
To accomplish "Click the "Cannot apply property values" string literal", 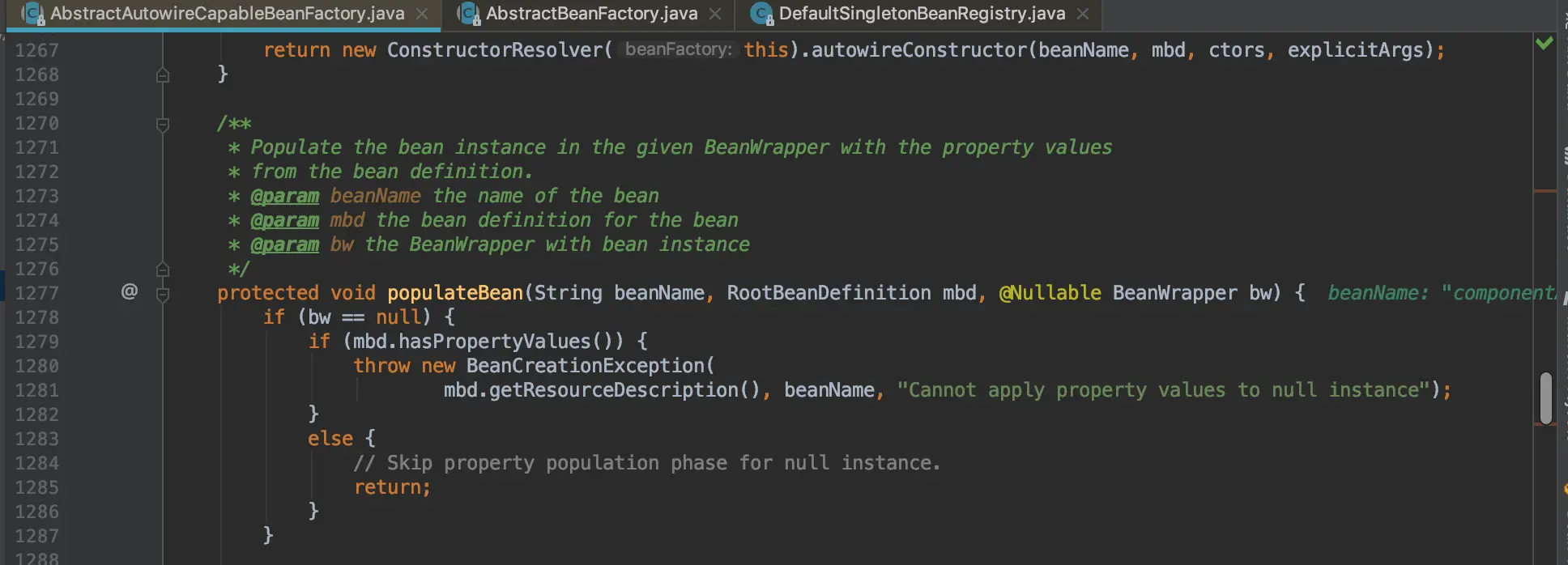I will (x=1163, y=390).
